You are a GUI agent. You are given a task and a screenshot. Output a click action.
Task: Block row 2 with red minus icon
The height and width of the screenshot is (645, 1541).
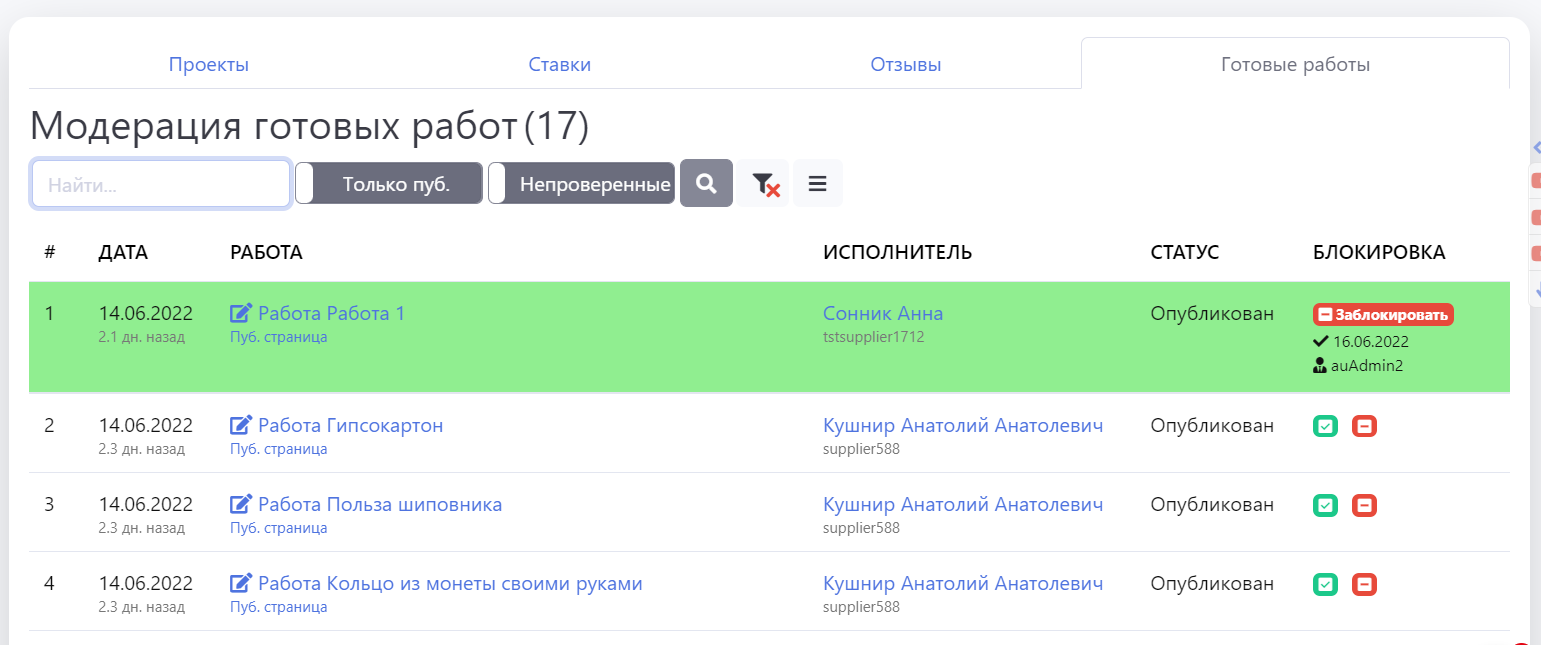click(x=1364, y=426)
